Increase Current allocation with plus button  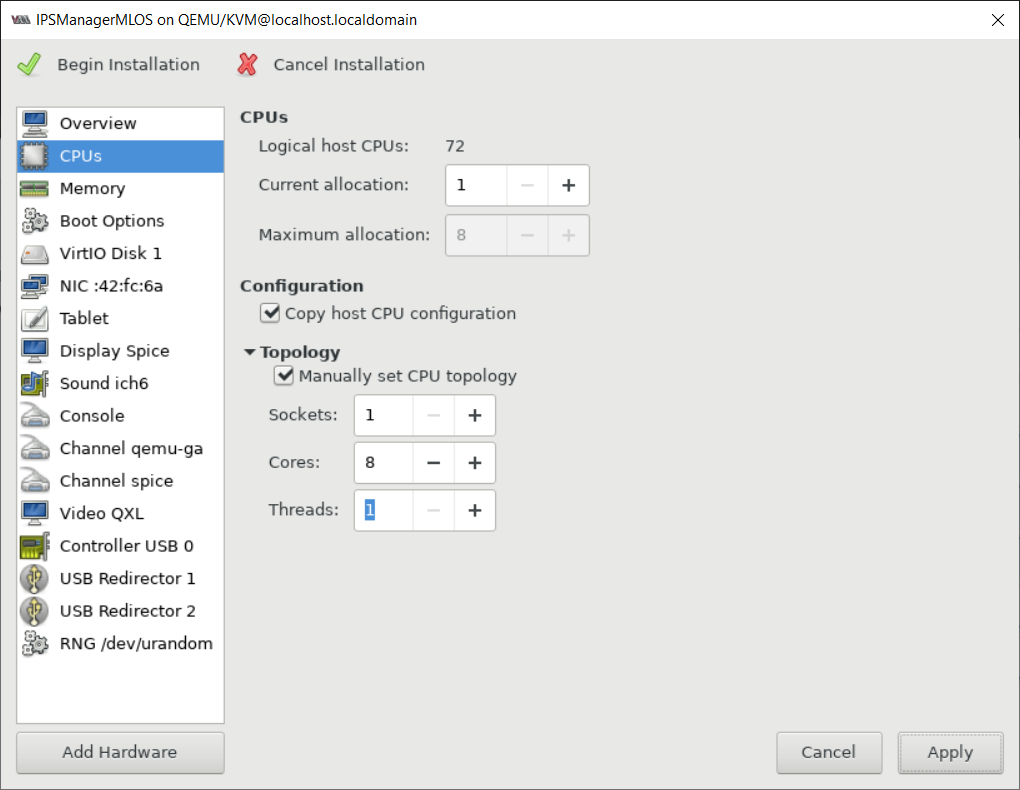[569, 185]
